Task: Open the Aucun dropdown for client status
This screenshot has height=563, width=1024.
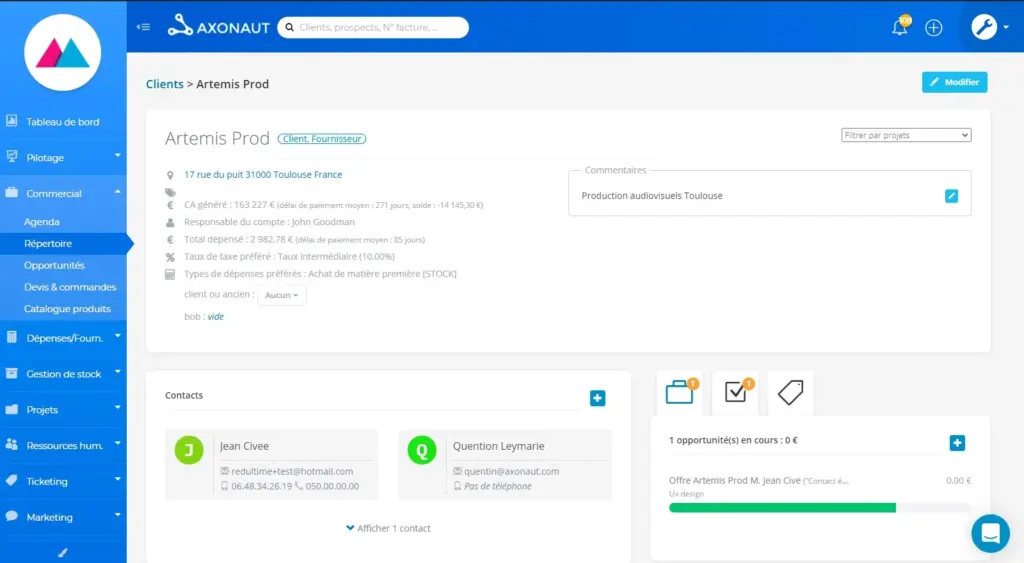Action: pos(281,295)
